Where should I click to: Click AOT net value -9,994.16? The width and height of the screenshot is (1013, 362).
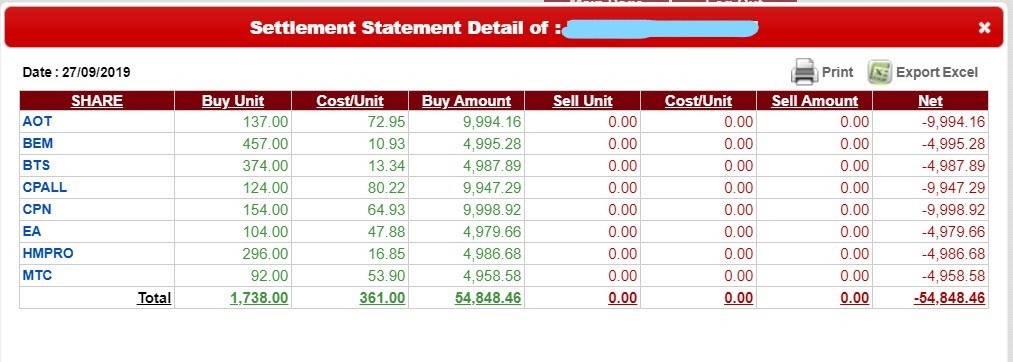(x=954, y=122)
